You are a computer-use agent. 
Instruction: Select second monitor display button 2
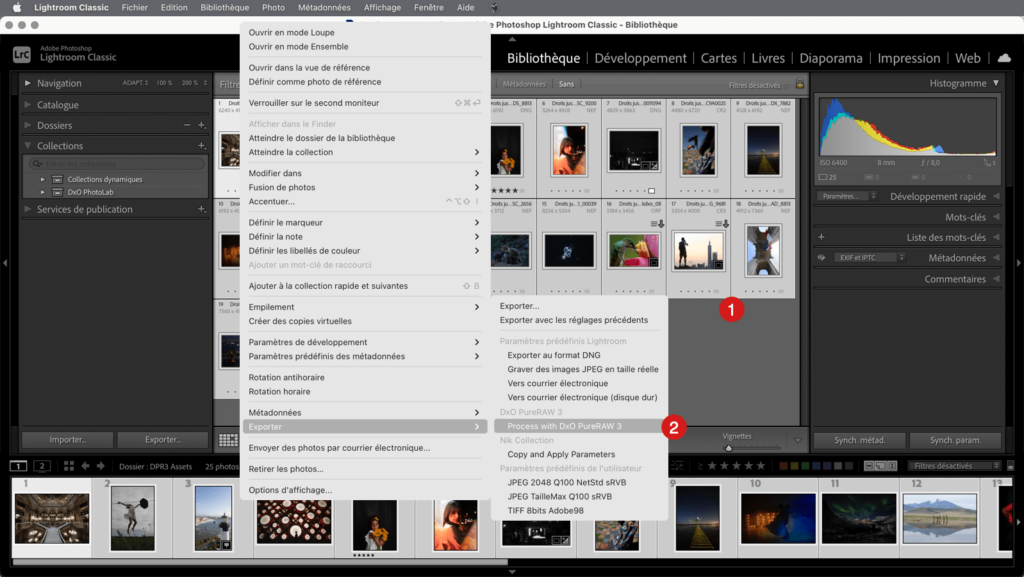point(42,466)
